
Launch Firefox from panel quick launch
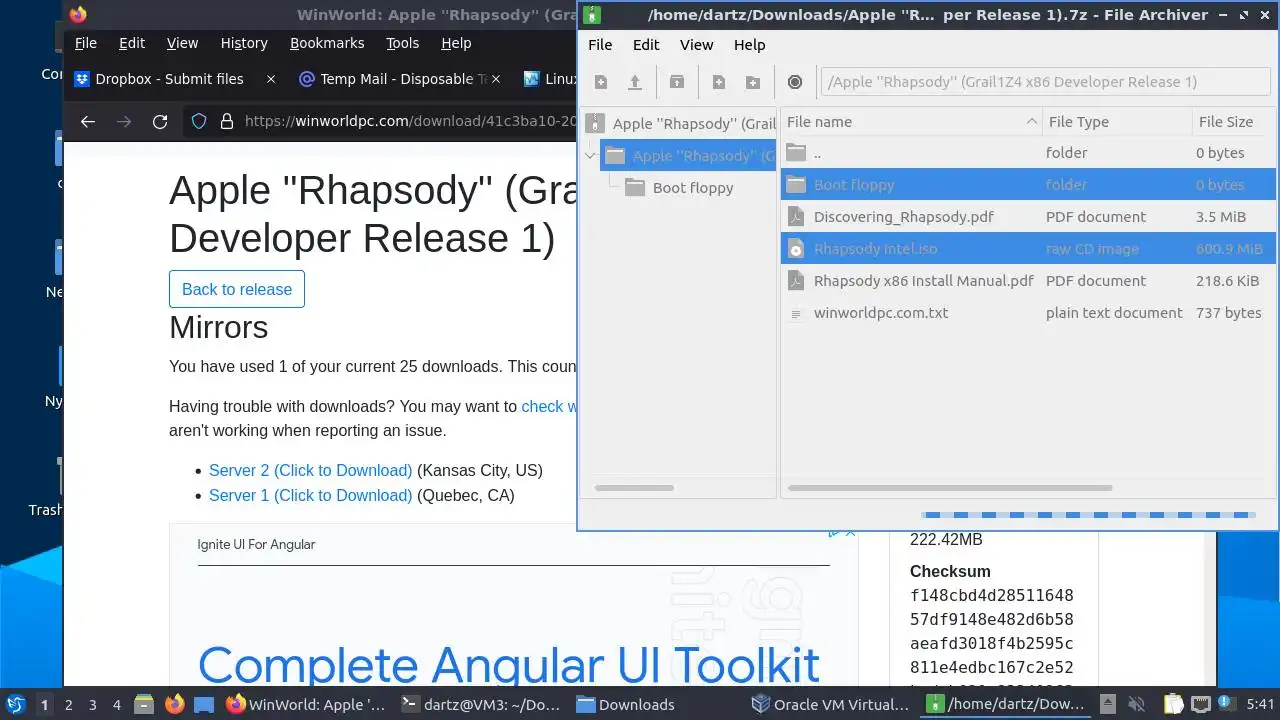click(x=174, y=704)
